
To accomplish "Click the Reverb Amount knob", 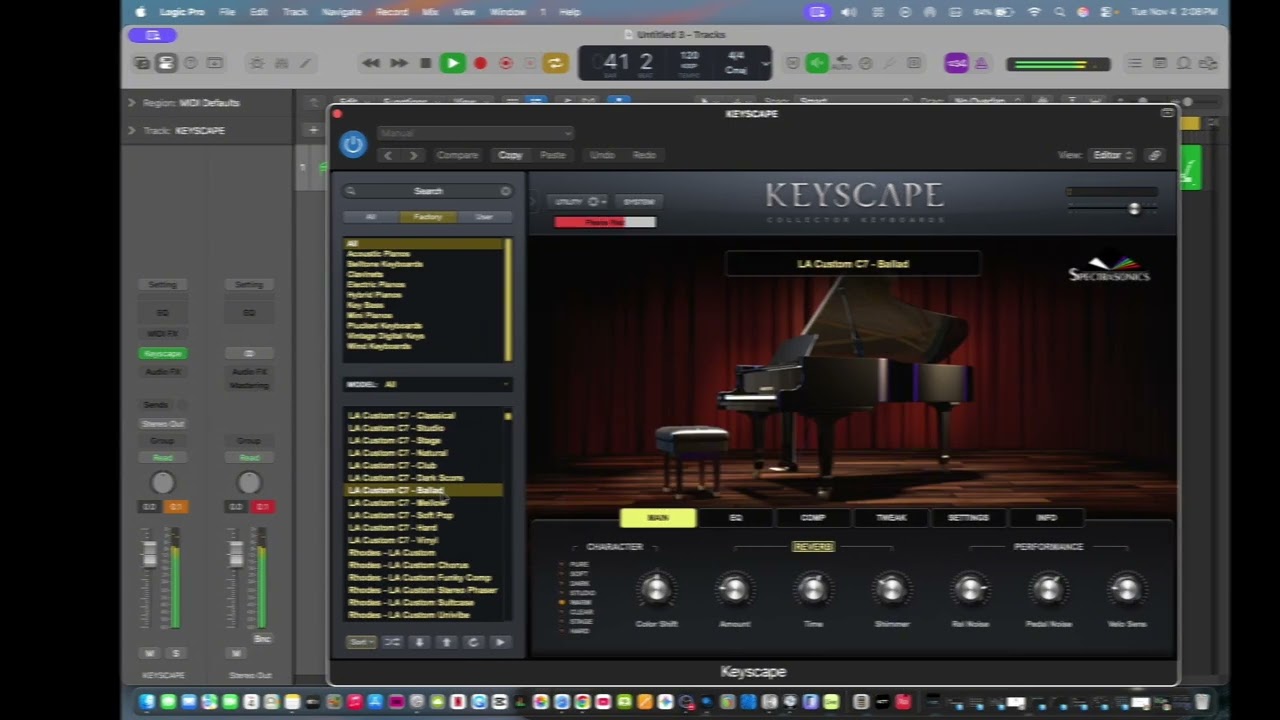I will click(734, 590).
